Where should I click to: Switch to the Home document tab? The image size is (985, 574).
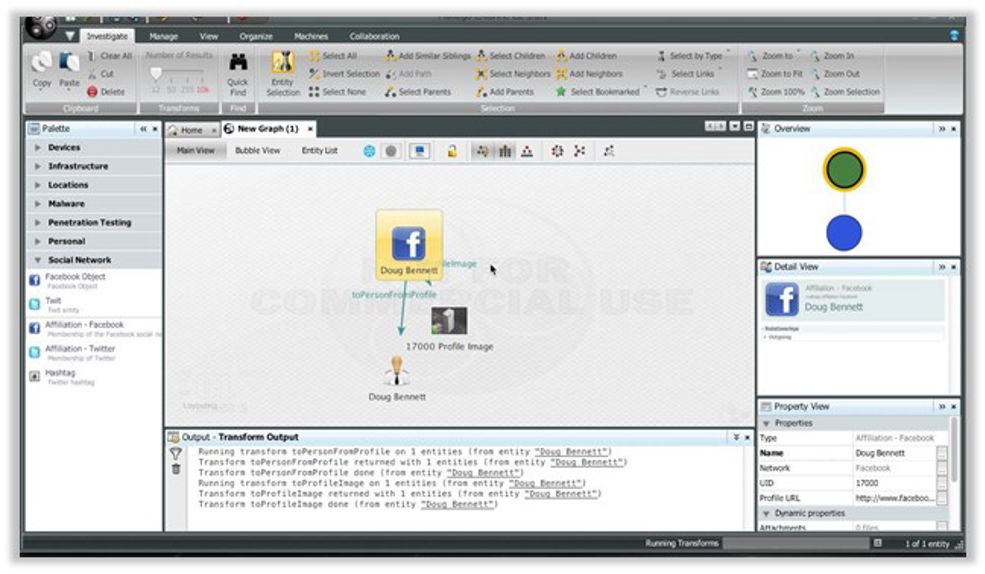pos(192,130)
